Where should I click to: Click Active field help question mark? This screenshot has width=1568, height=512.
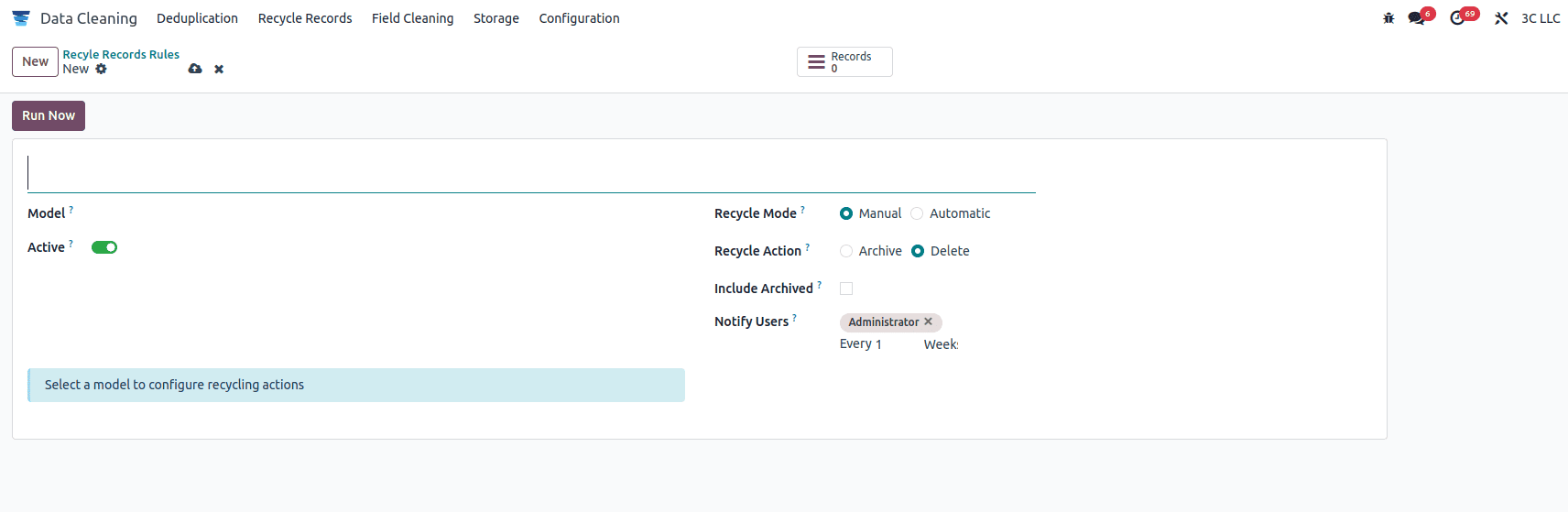coord(71,244)
